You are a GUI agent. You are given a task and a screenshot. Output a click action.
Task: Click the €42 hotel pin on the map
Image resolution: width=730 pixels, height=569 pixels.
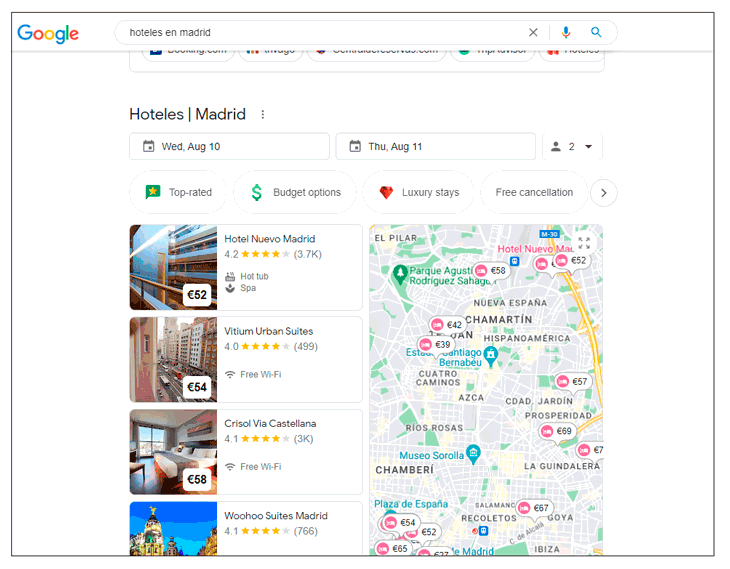[x=447, y=325]
